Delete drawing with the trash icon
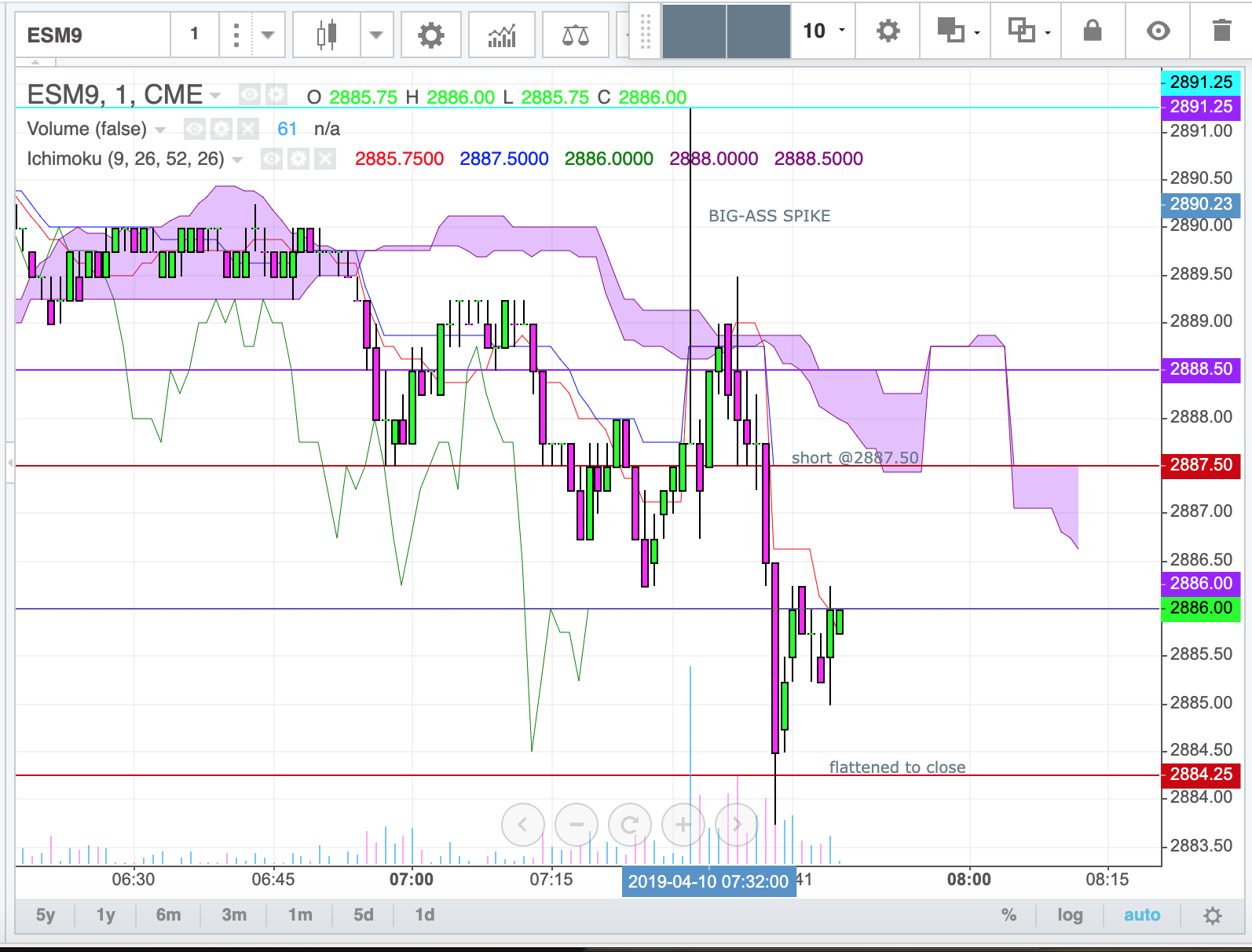This screenshot has width=1252, height=952. point(1221,31)
